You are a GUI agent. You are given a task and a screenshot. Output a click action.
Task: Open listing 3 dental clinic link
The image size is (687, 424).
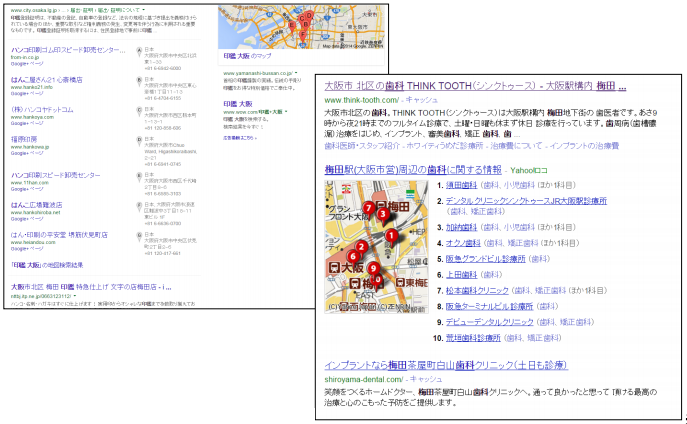461,227
